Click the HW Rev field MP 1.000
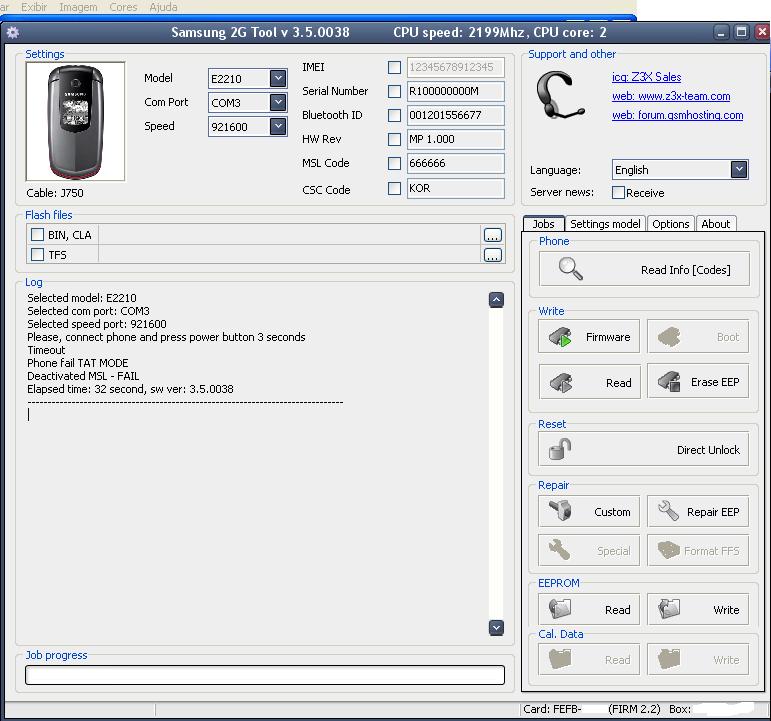Viewport: 771px width, 721px height. coord(455,139)
